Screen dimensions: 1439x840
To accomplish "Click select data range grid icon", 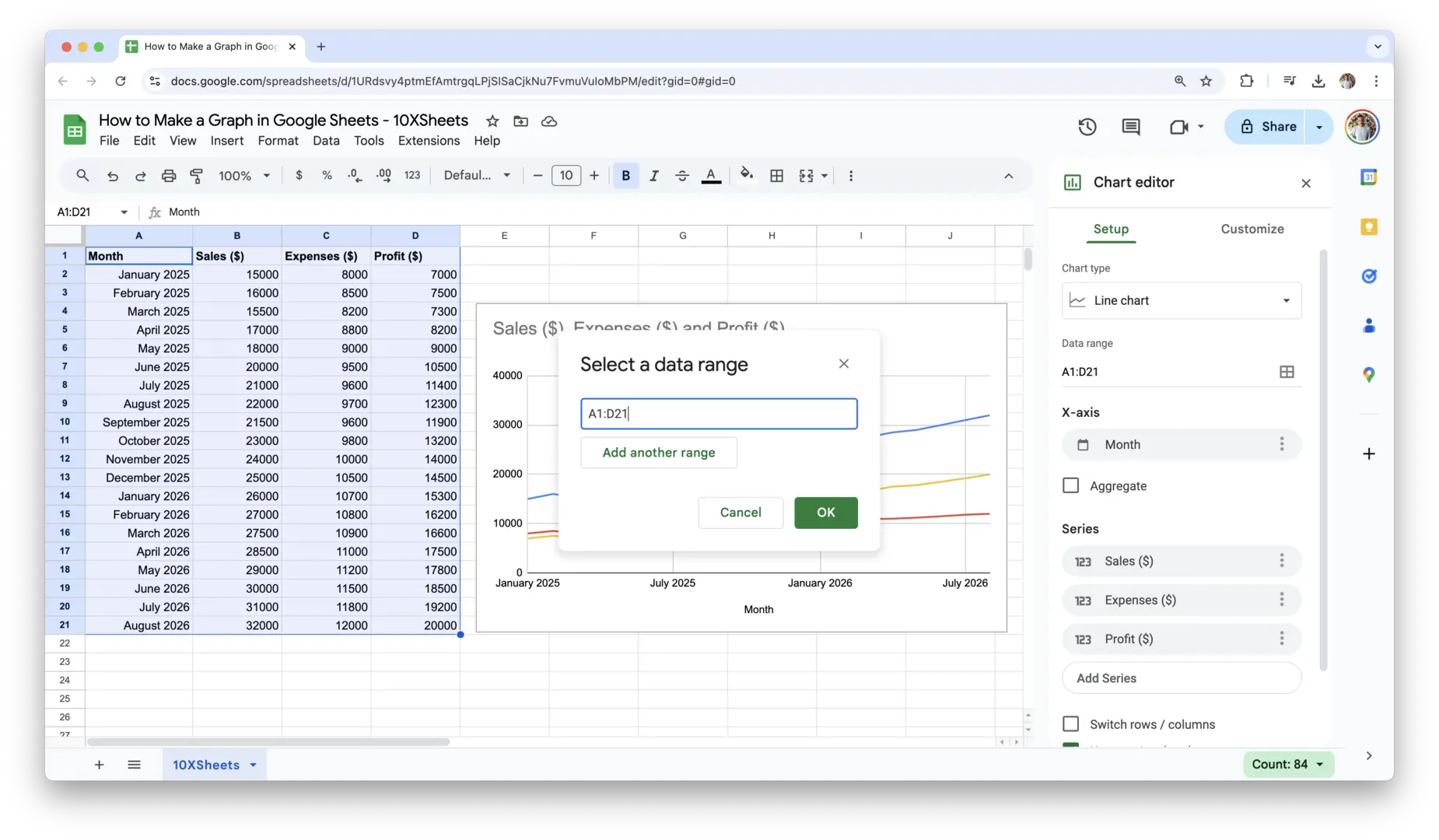I will (x=1287, y=372).
